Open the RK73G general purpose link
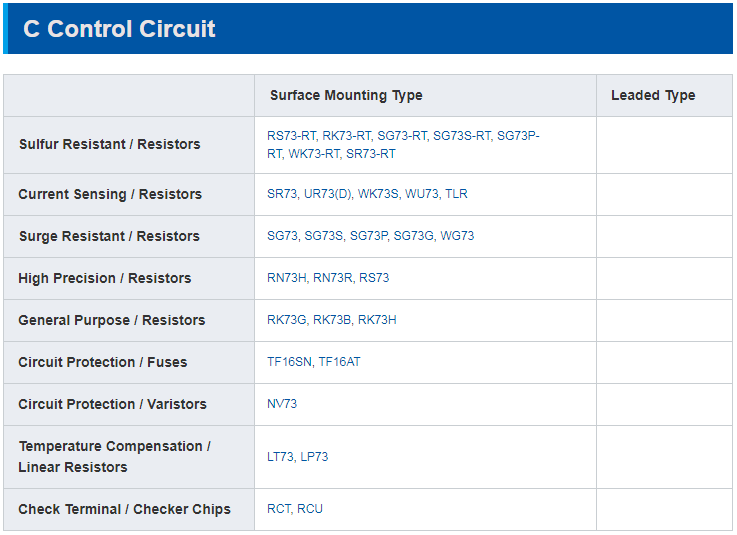Screen dimensions: 737x535 [286, 320]
